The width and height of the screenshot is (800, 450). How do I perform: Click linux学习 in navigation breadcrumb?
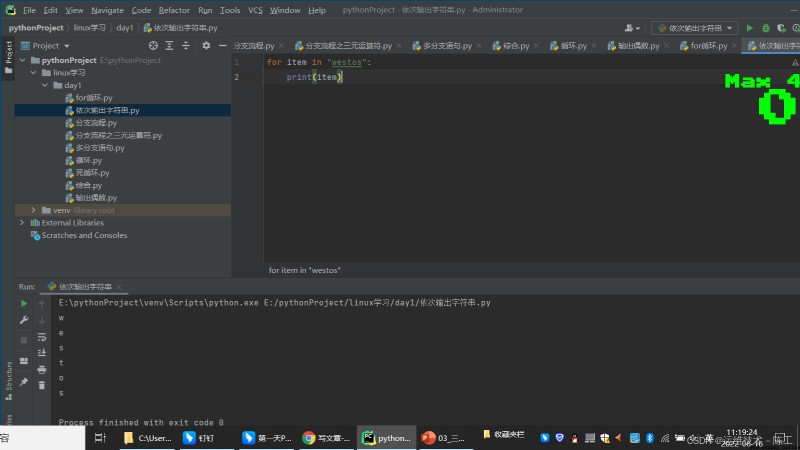click(89, 28)
